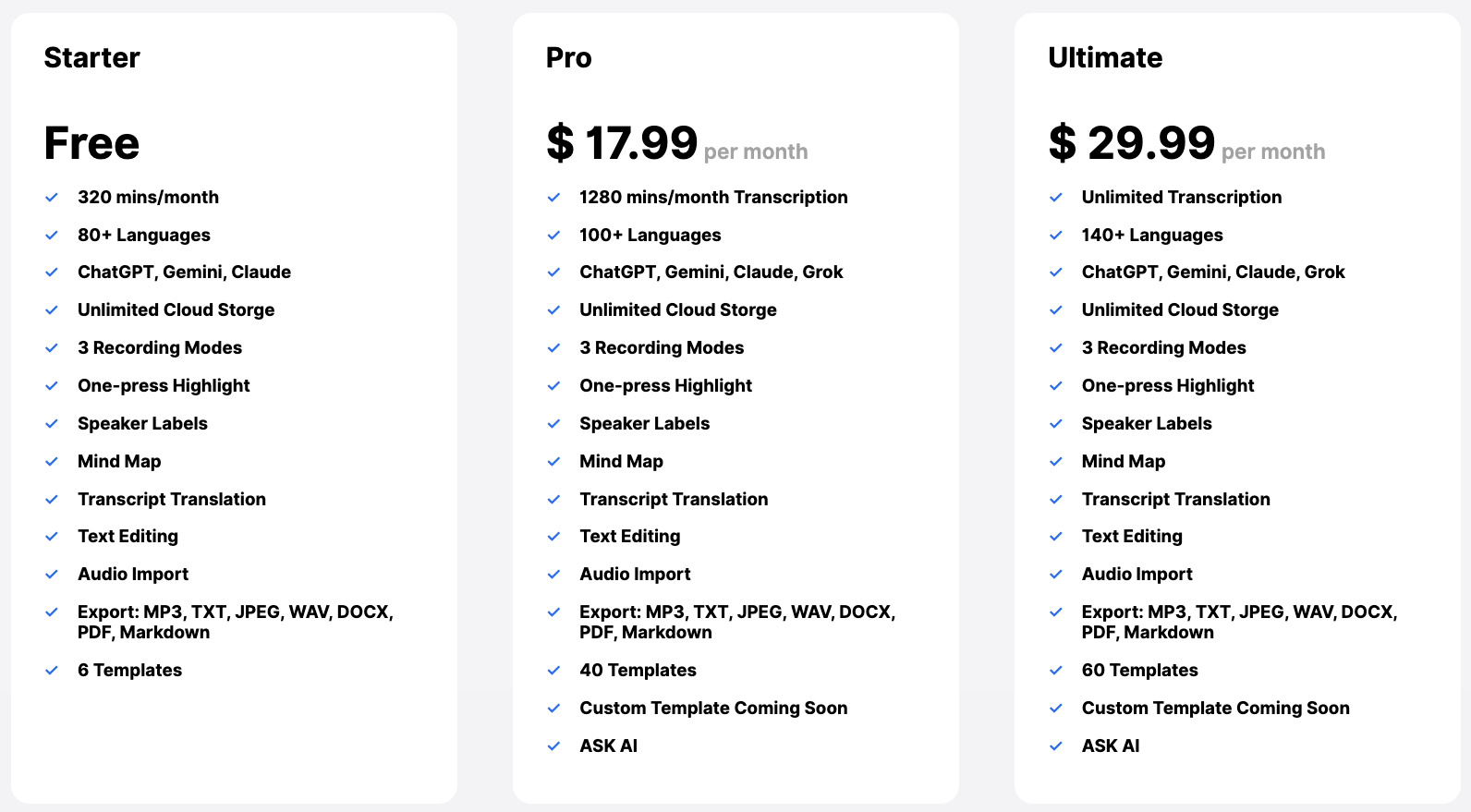Click Pro's Custom Template Coming Soon text

point(713,709)
